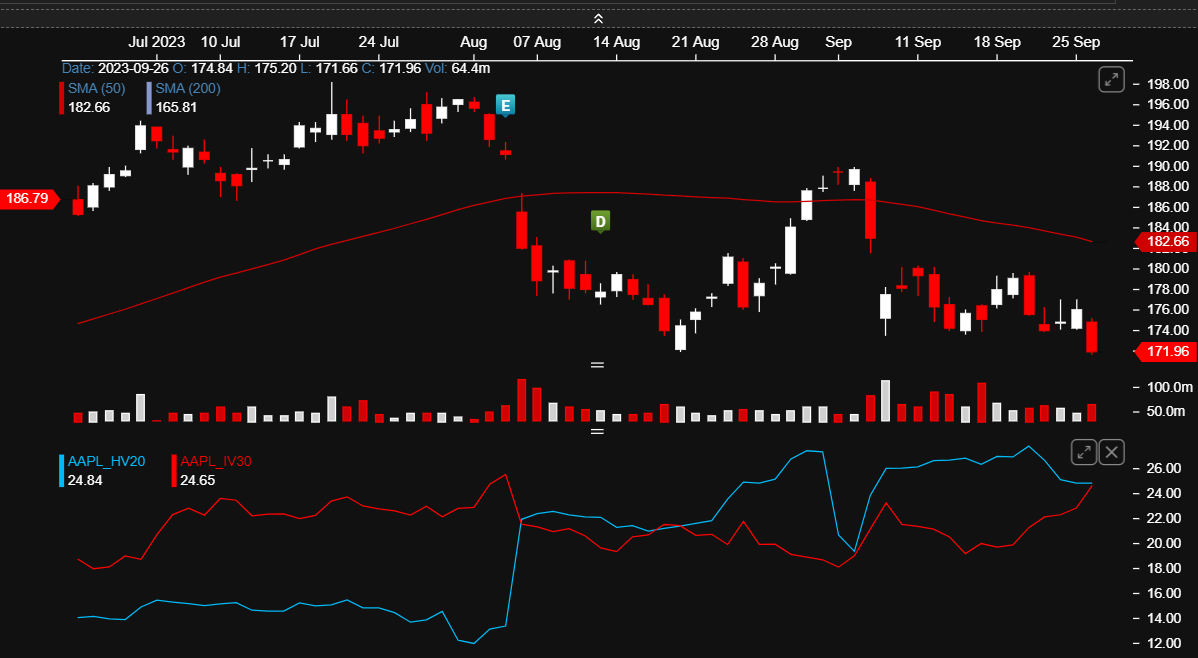Click the Sep date axis label

coord(838,42)
